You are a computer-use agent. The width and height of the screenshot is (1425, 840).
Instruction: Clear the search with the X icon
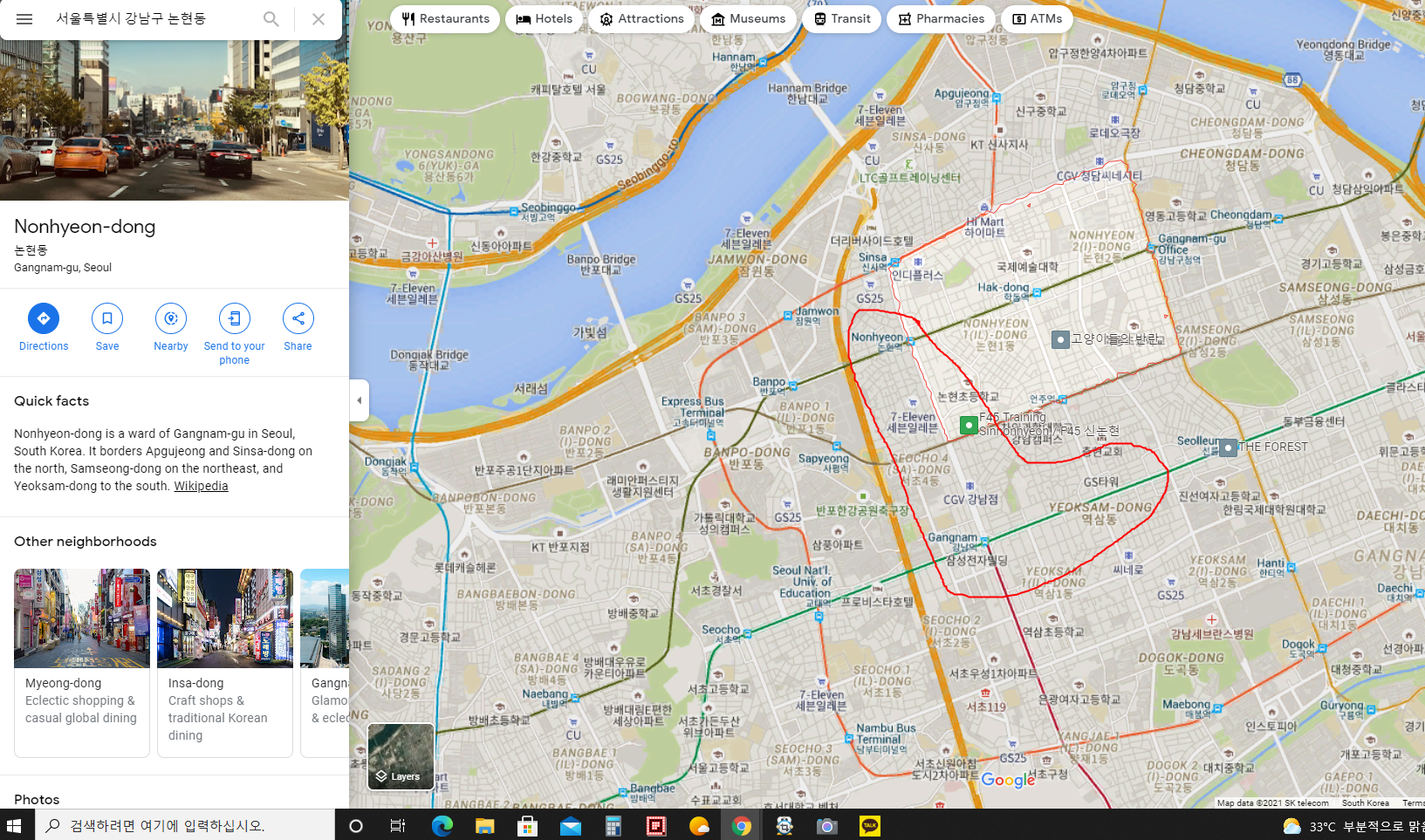click(x=319, y=19)
